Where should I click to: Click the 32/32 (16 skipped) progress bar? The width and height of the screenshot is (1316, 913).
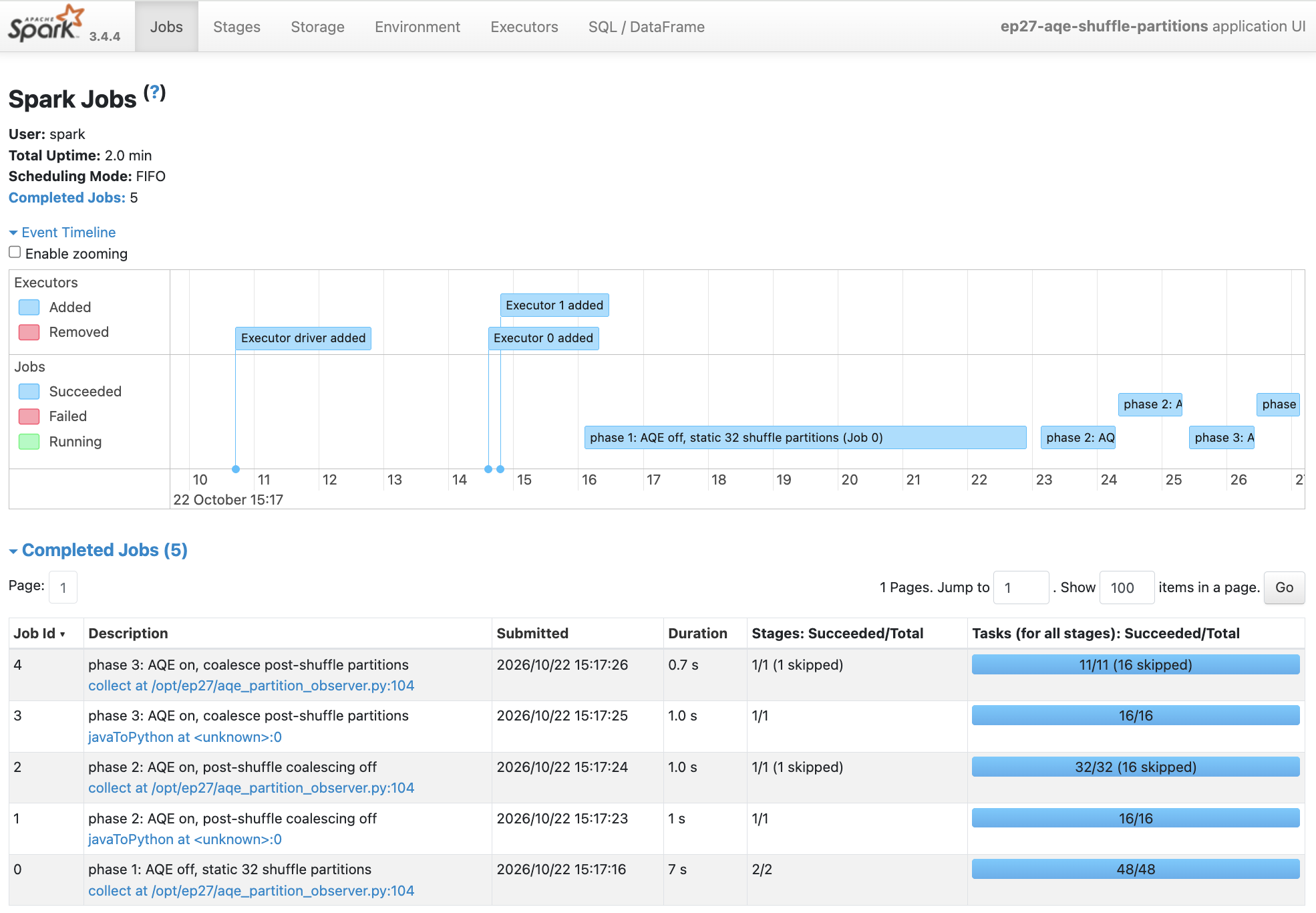(1136, 767)
